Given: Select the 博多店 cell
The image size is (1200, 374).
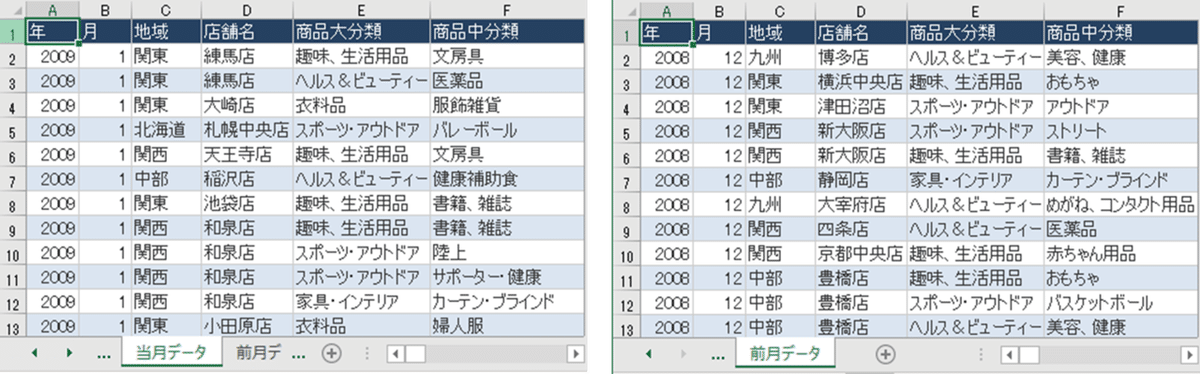Looking at the screenshot, I should click(x=860, y=57).
